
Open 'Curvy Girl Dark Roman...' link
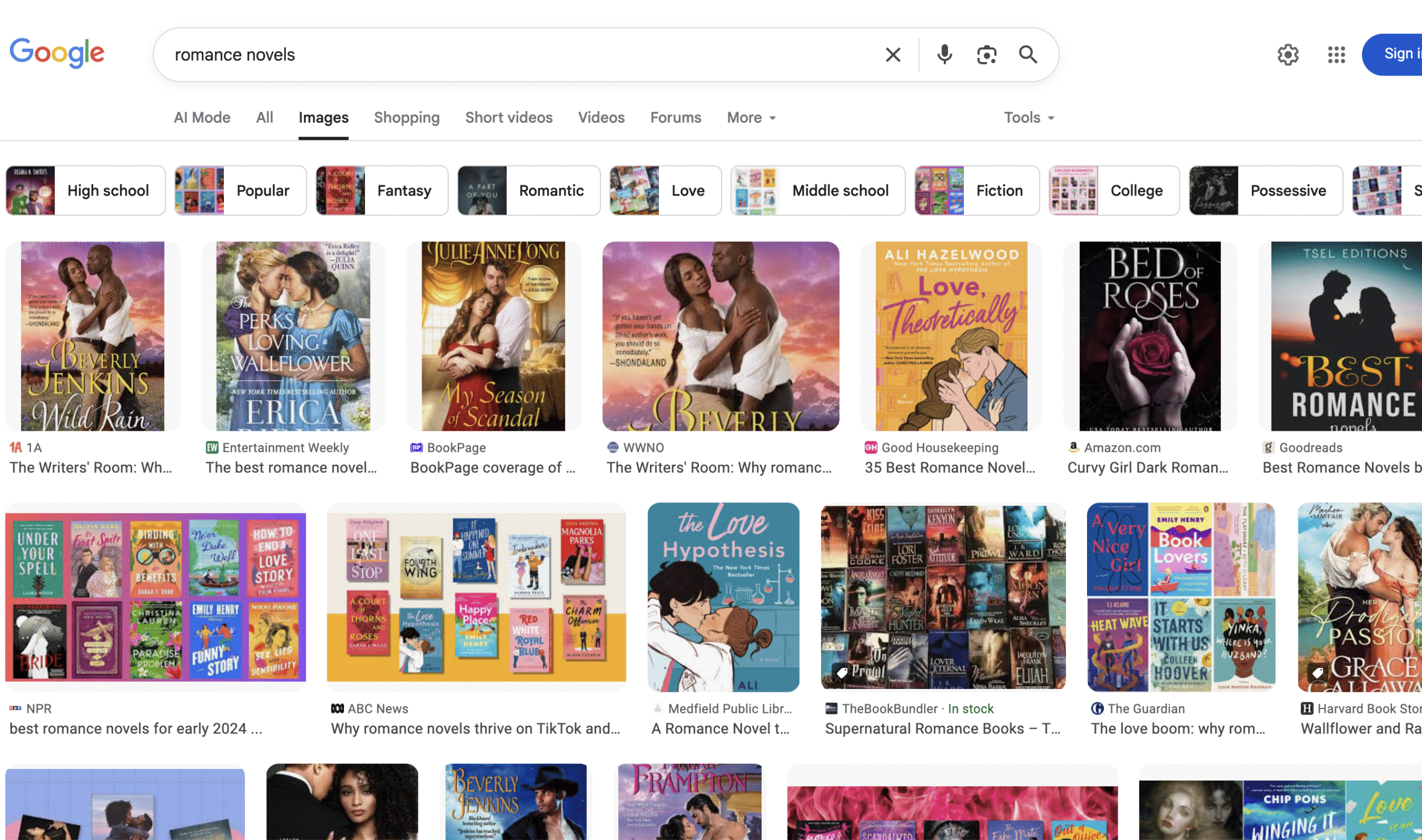[1148, 467]
